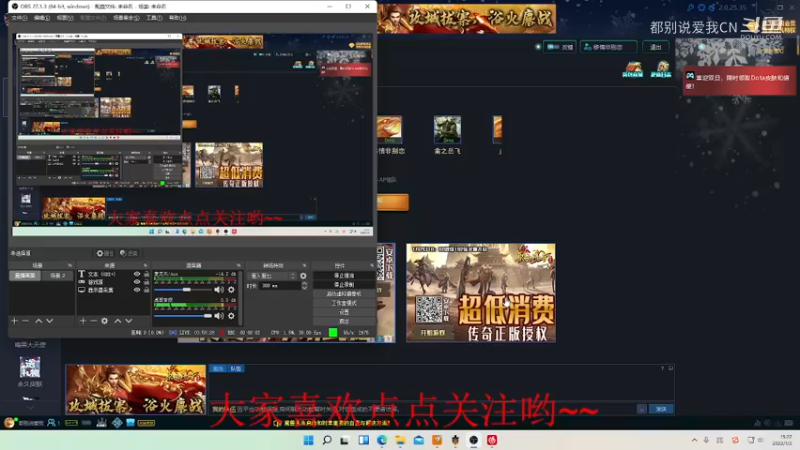Click the transition duration stepper arrows
Image resolution: width=800 pixels, height=450 pixels.
coord(305,286)
